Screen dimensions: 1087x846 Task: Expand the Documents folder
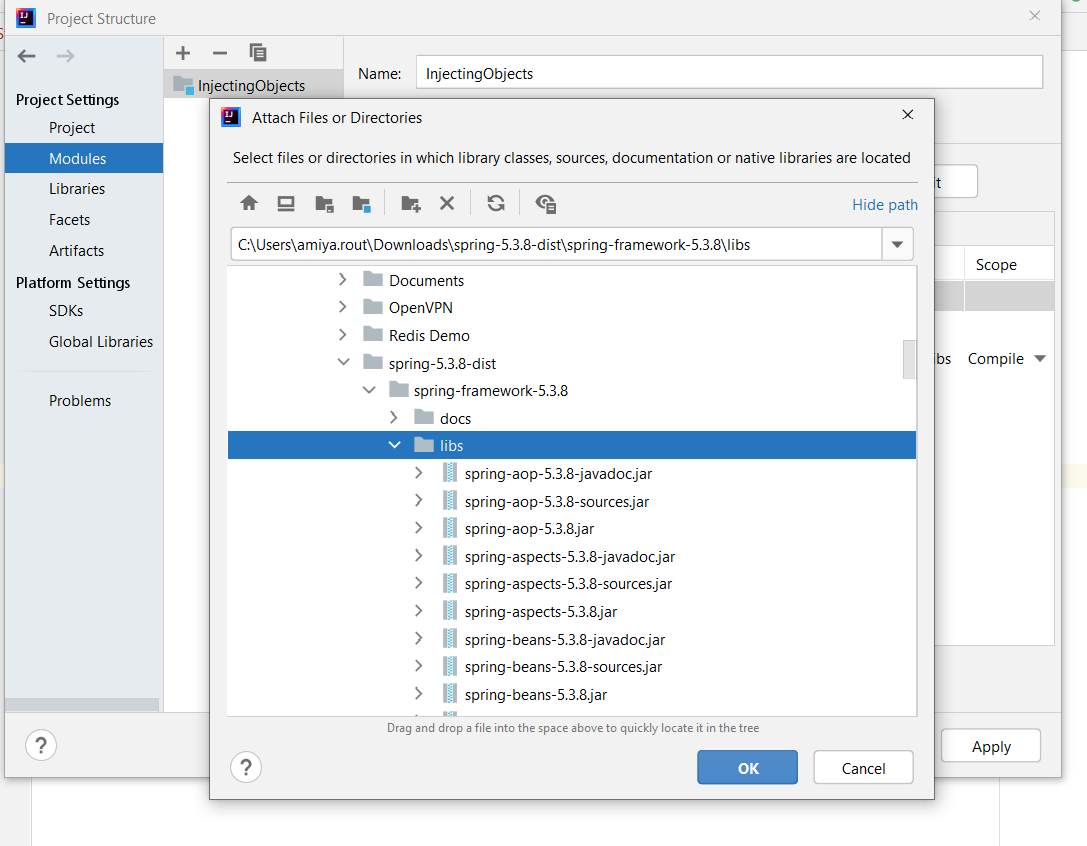342,279
